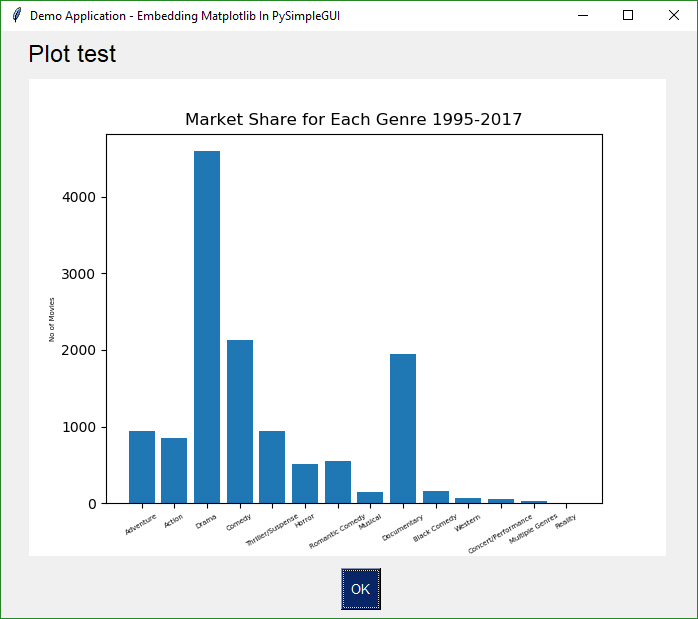Click the Adventure bar in chart
This screenshot has height=619, width=698.
(142, 467)
